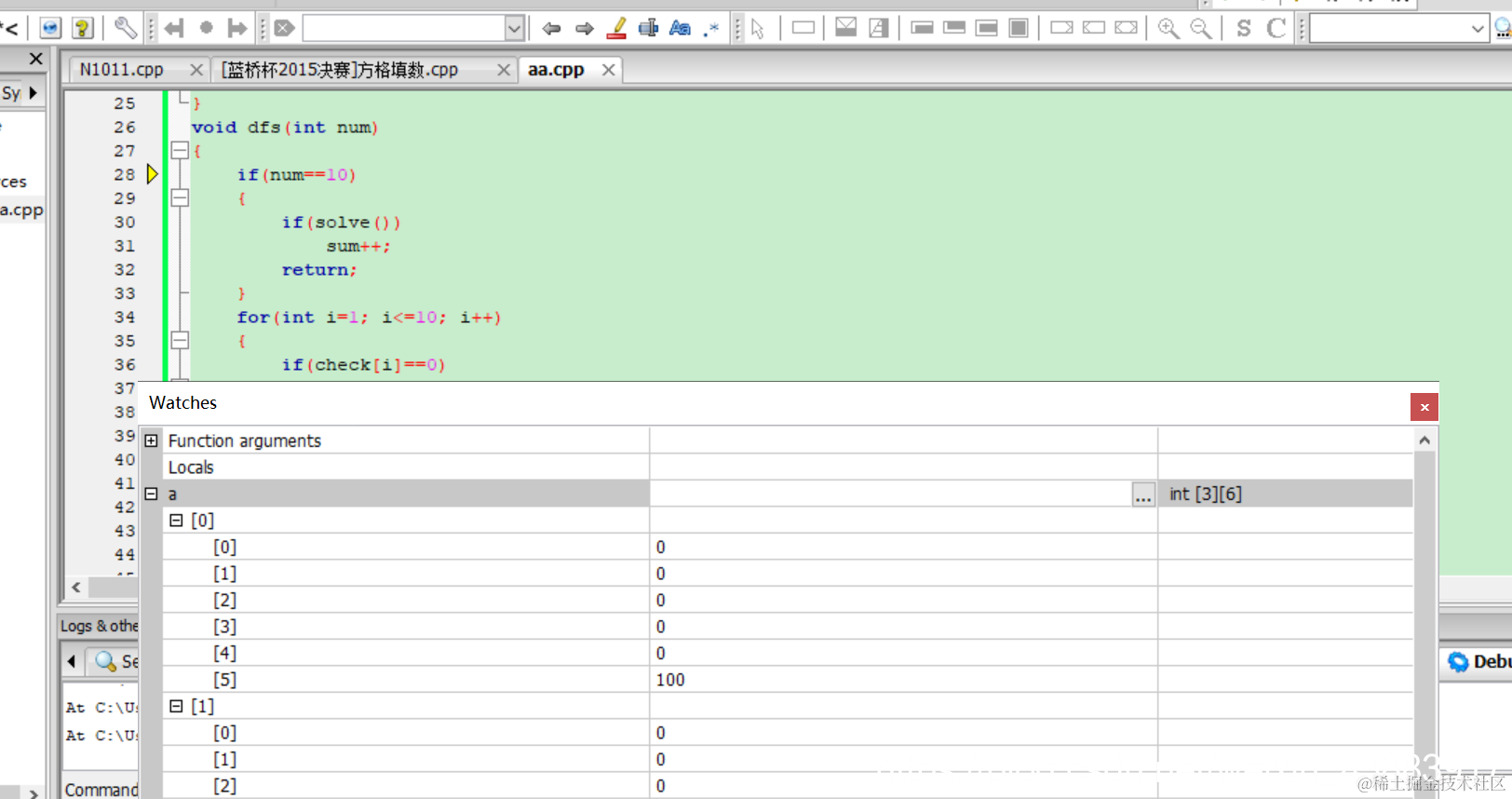This screenshot has width=1512, height=799.
Task: Go to previous search match arrow
Action: (551, 29)
